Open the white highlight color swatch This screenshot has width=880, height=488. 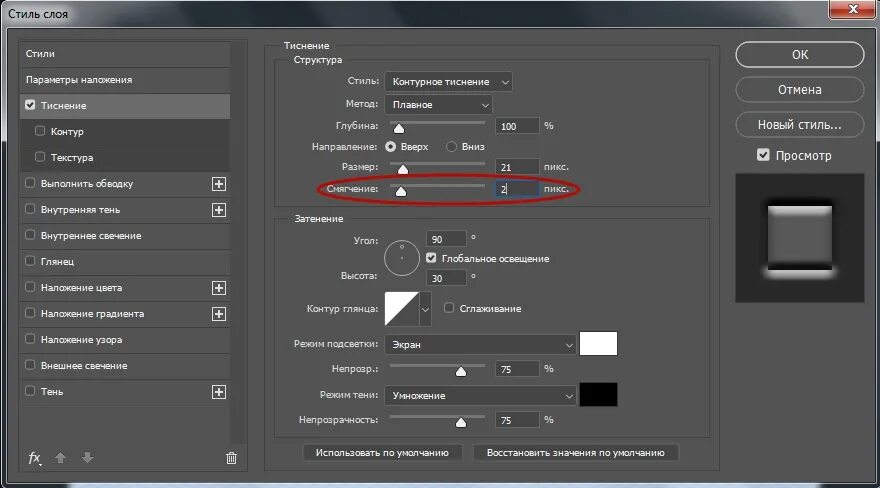pyautogui.click(x=598, y=343)
